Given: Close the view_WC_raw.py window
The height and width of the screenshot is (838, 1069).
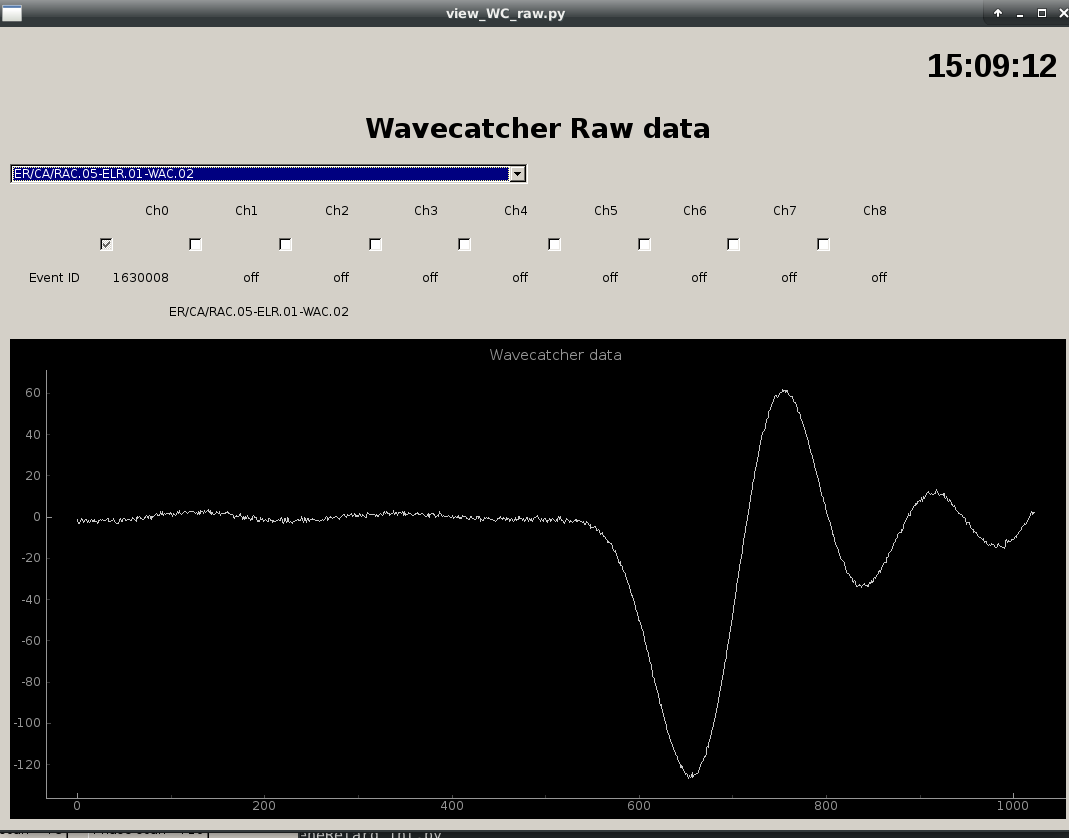Looking at the screenshot, I should (1059, 13).
